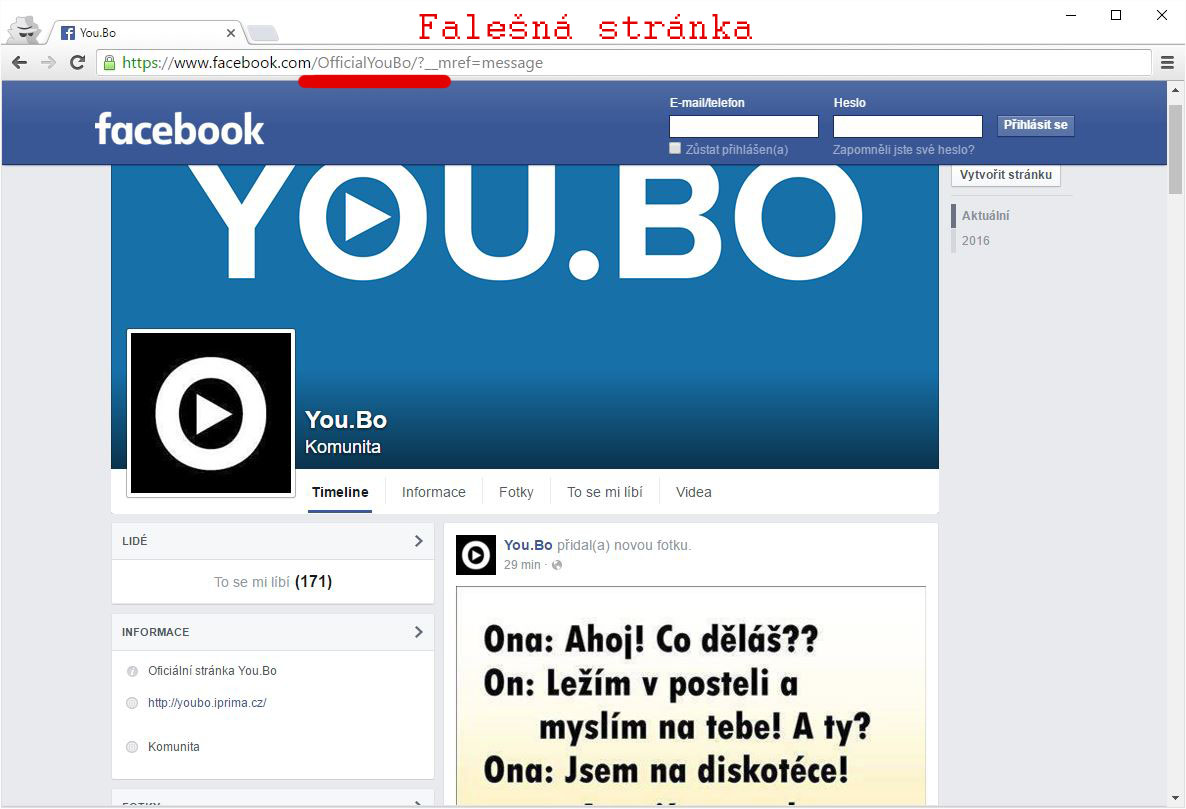Click the INFORMACE section header
1186x809 pixels.
coord(273,632)
